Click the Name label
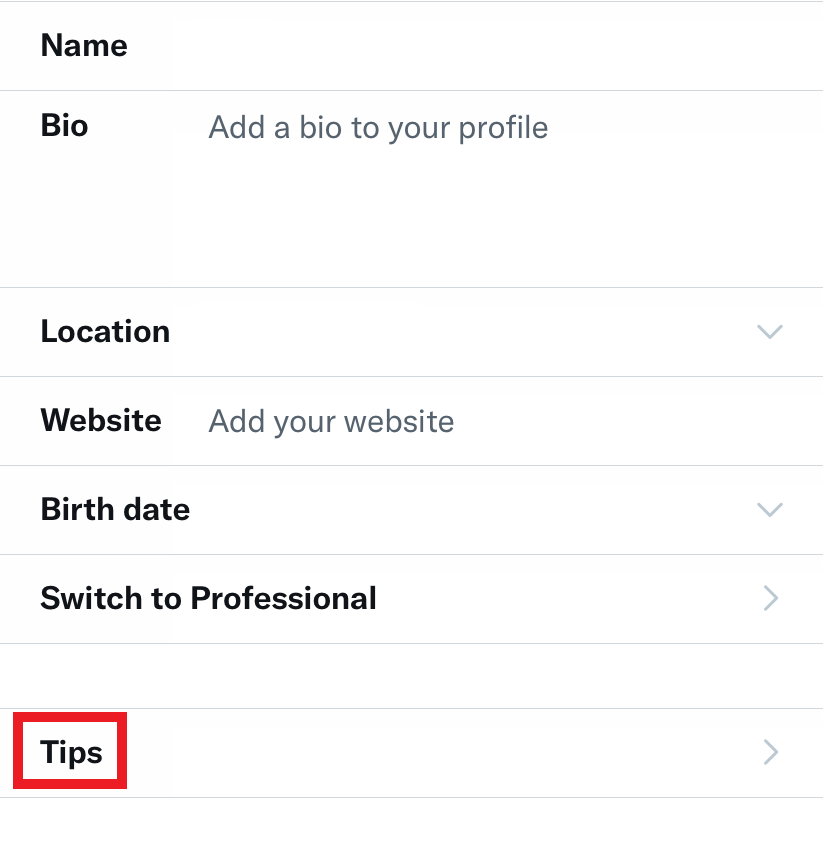The height and width of the screenshot is (852, 823). 83,45
